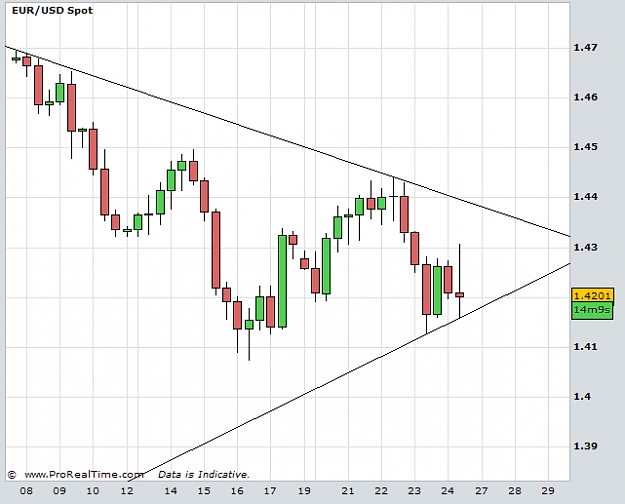The height and width of the screenshot is (504, 625).
Task: Click the 1.41 price axis label
Action: [586, 346]
